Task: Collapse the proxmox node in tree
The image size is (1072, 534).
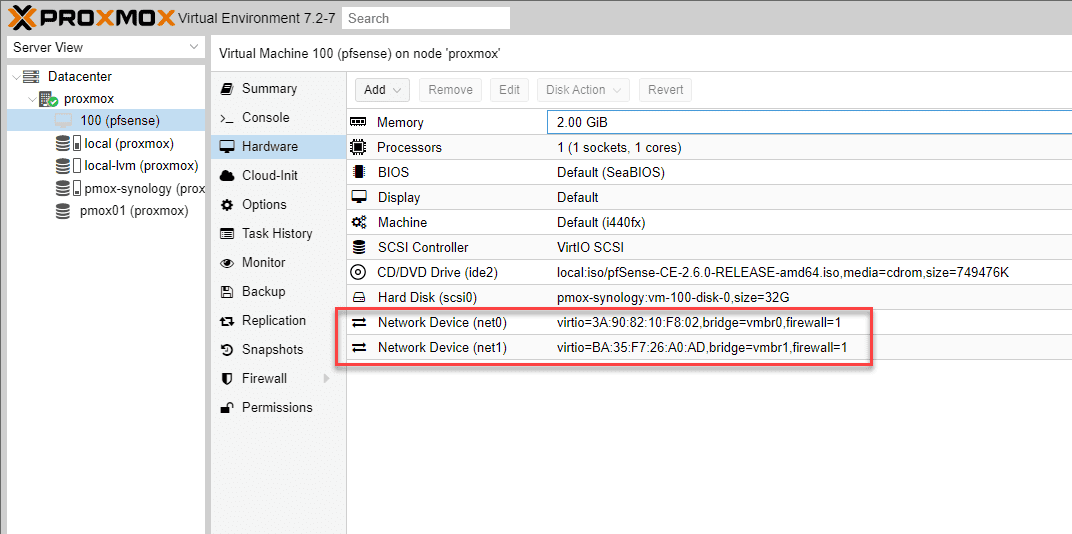Action: pyautogui.click(x=30, y=99)
